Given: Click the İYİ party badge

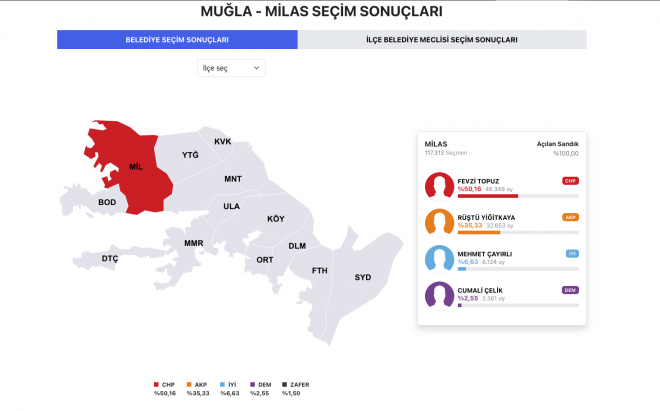Looking at the screenshot, I should click(572, 253).
